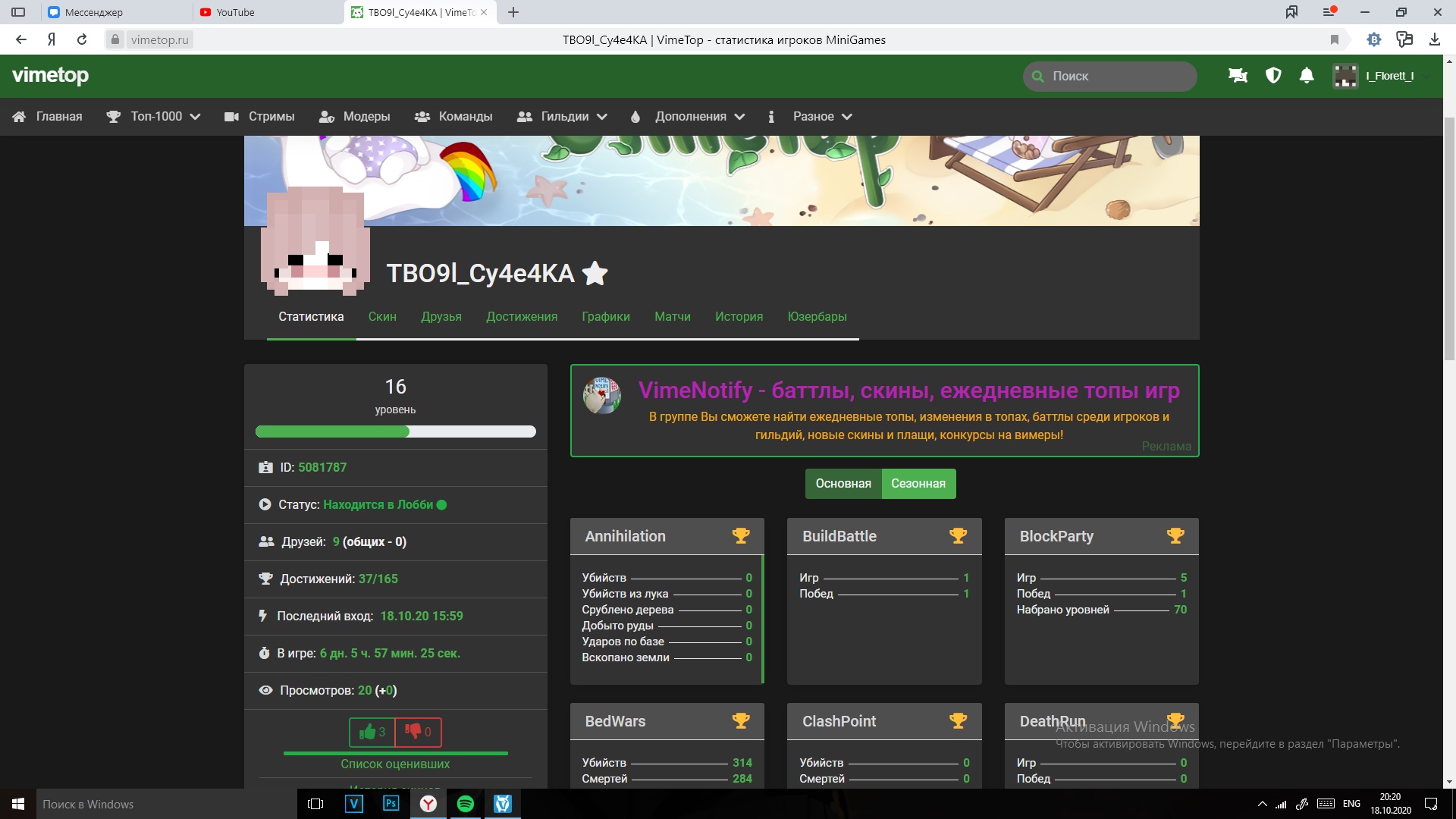Select the Сезонная statistics toggle
Viewport: 1456px width, 819px height.
[918, 483]
